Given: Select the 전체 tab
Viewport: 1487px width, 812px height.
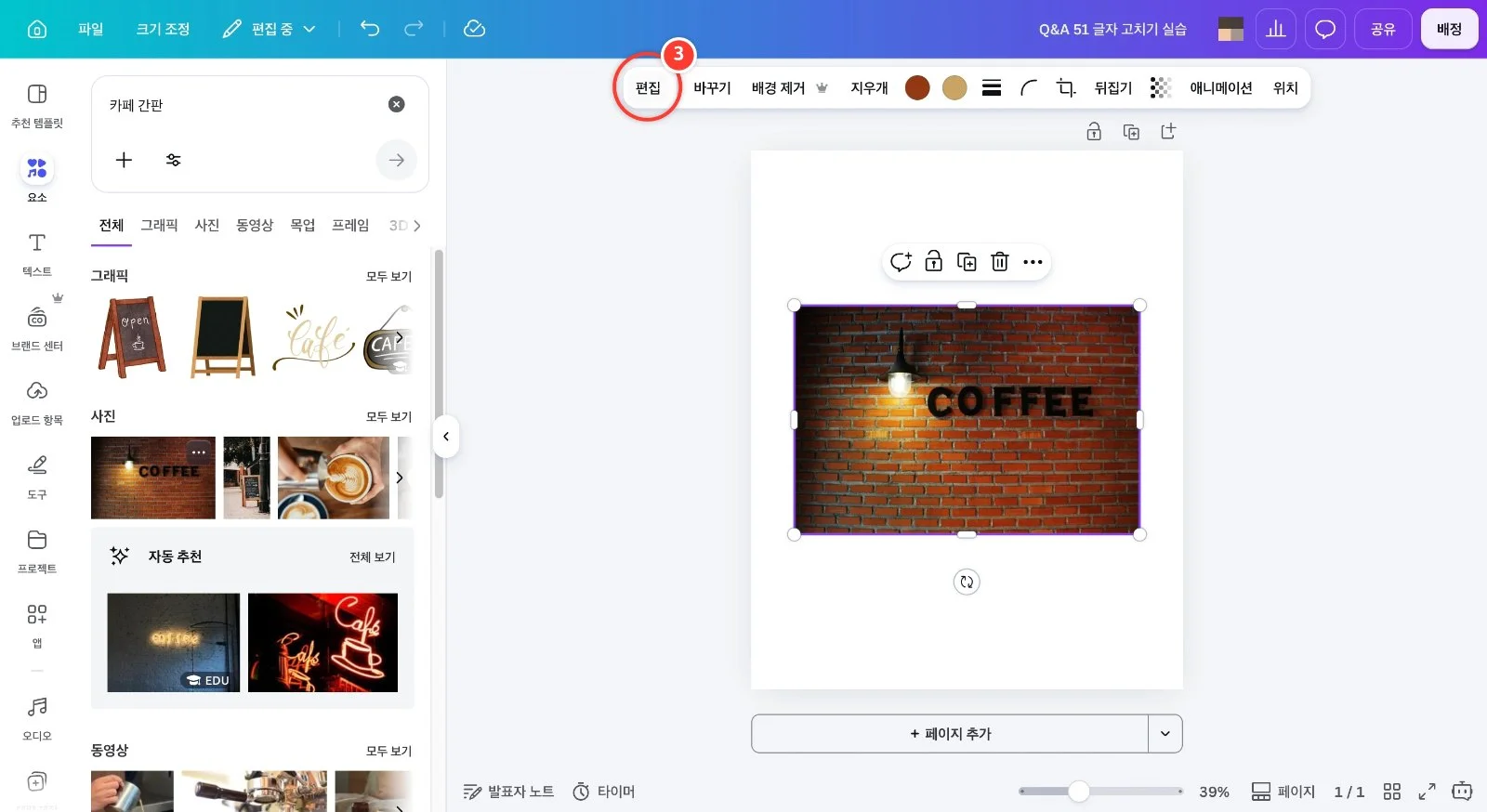Looking at the screenshot, I should coord(112,225).
